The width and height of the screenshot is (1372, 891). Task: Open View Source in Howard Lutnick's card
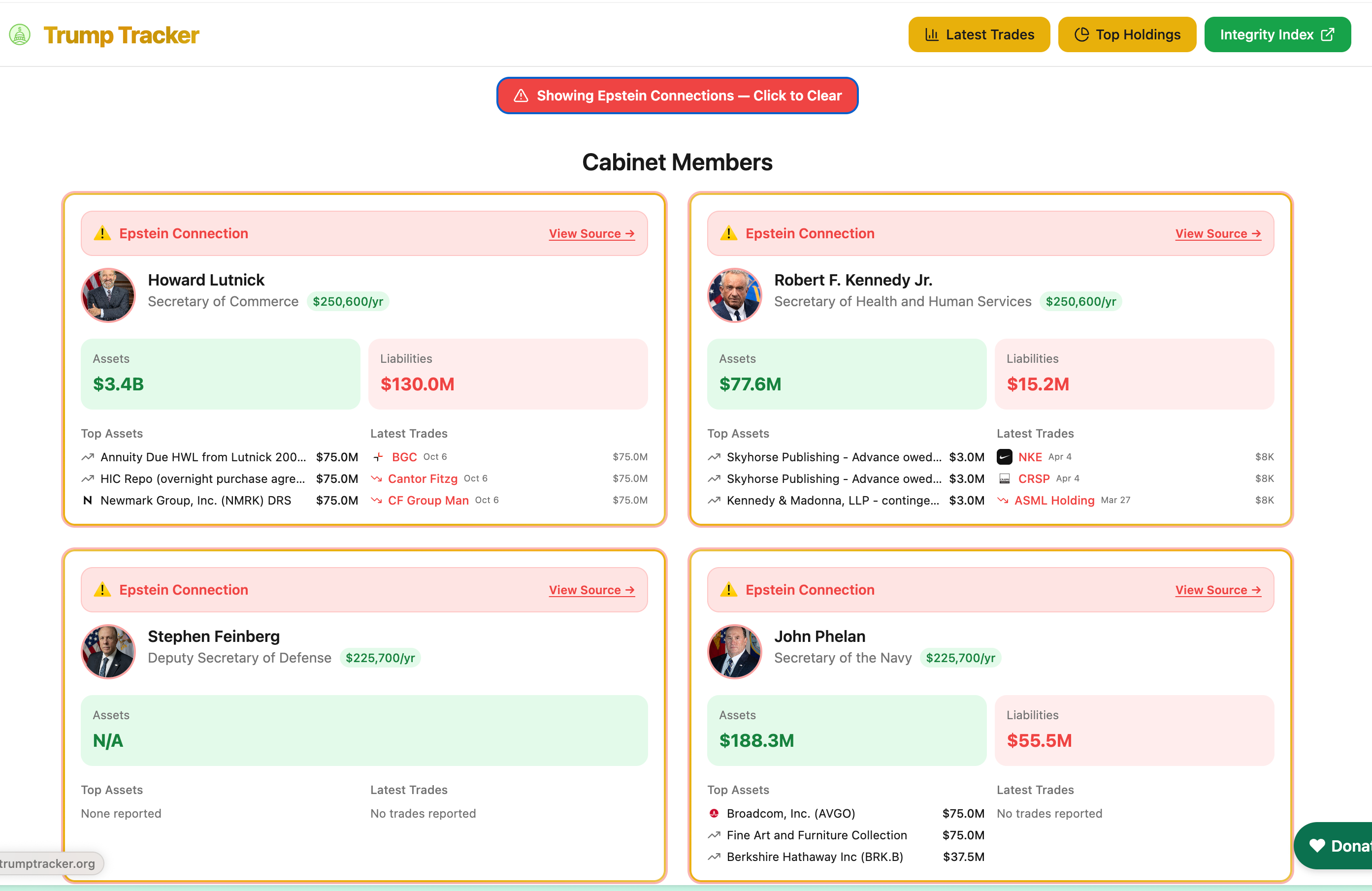(x=591, y=233)
